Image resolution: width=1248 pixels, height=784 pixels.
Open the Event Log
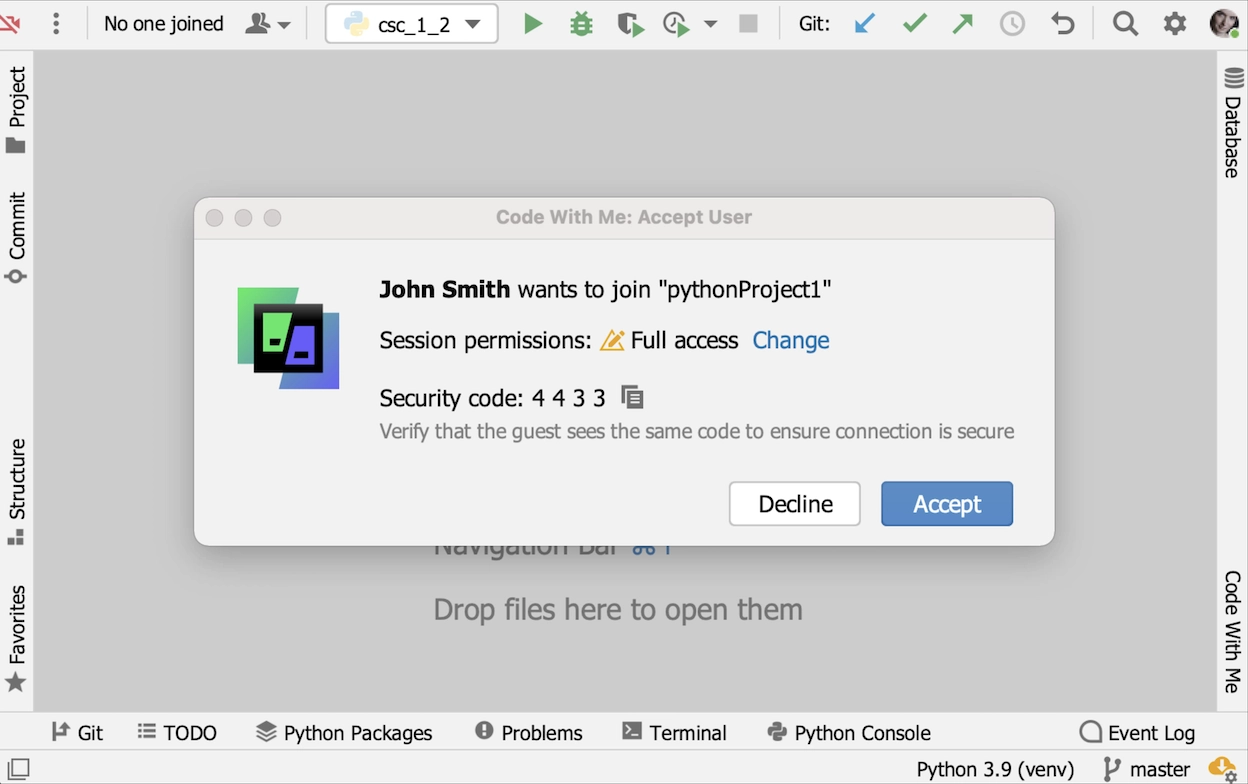pyautogui.click(x=1137, y=733)
